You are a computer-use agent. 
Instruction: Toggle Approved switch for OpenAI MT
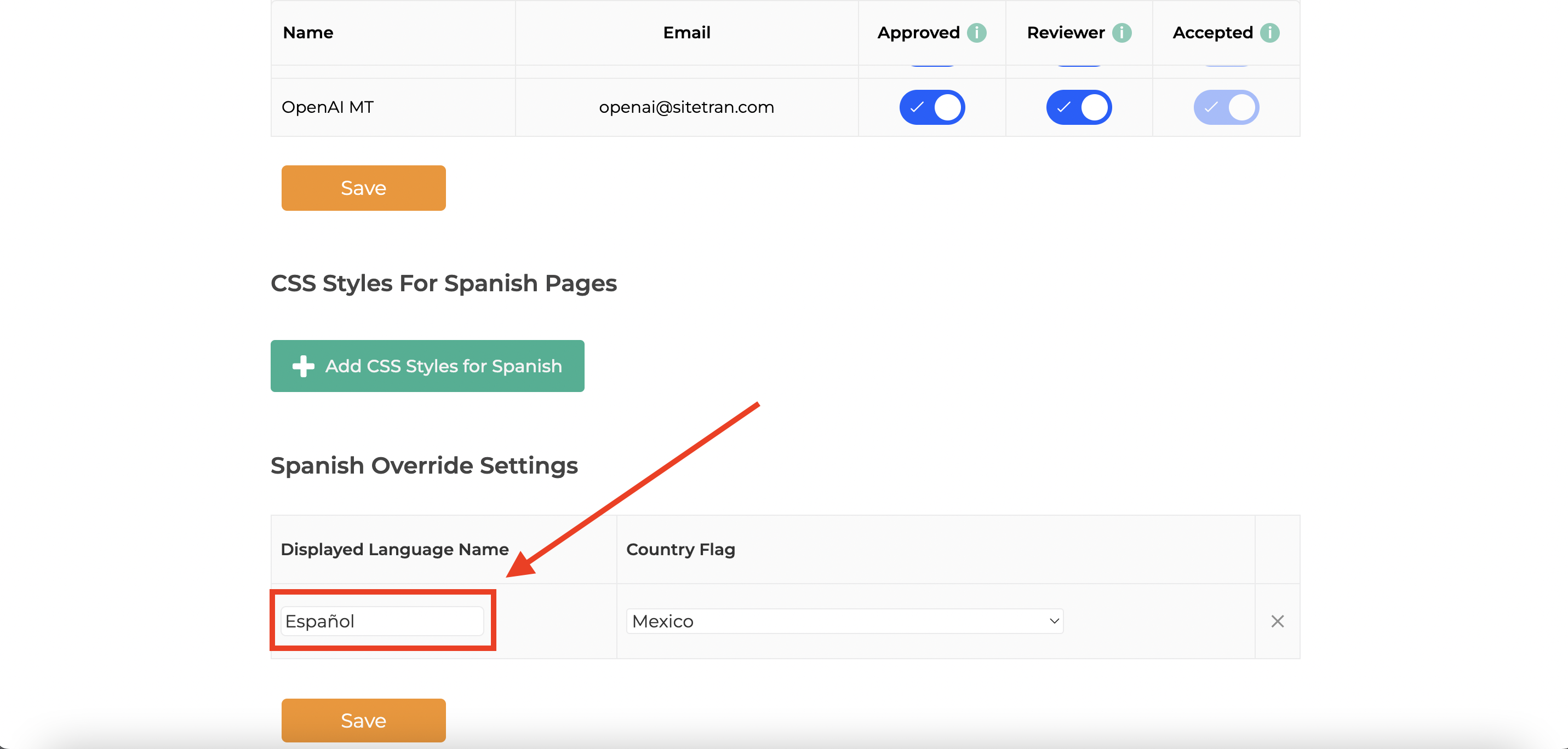pos(932,107)
